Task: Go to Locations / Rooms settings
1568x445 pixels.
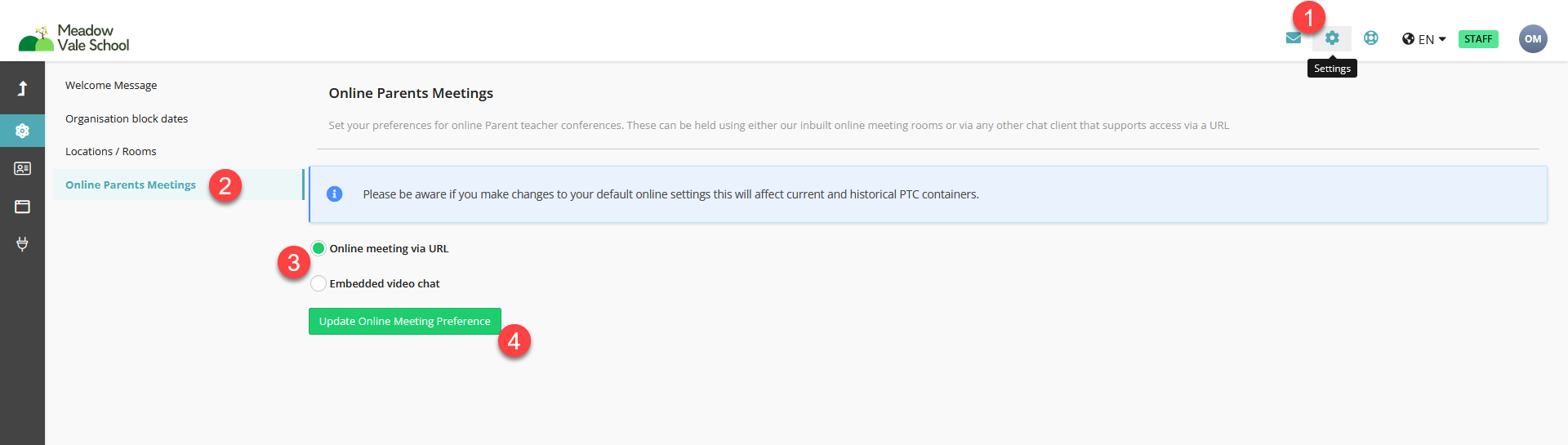Action: pos(111,151)
